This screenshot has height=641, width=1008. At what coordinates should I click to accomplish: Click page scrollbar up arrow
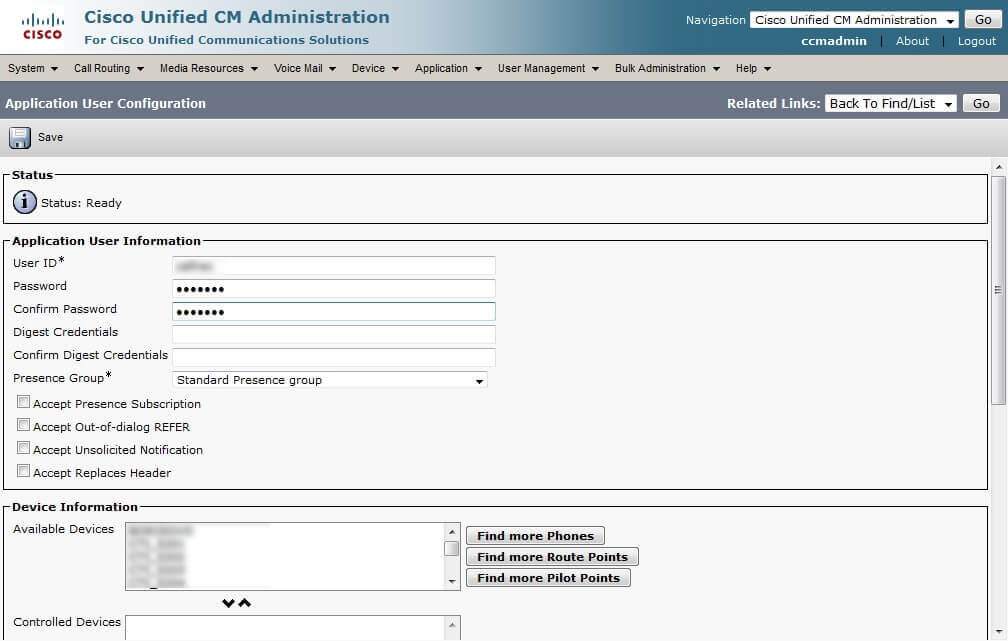(x=998, y=167)
